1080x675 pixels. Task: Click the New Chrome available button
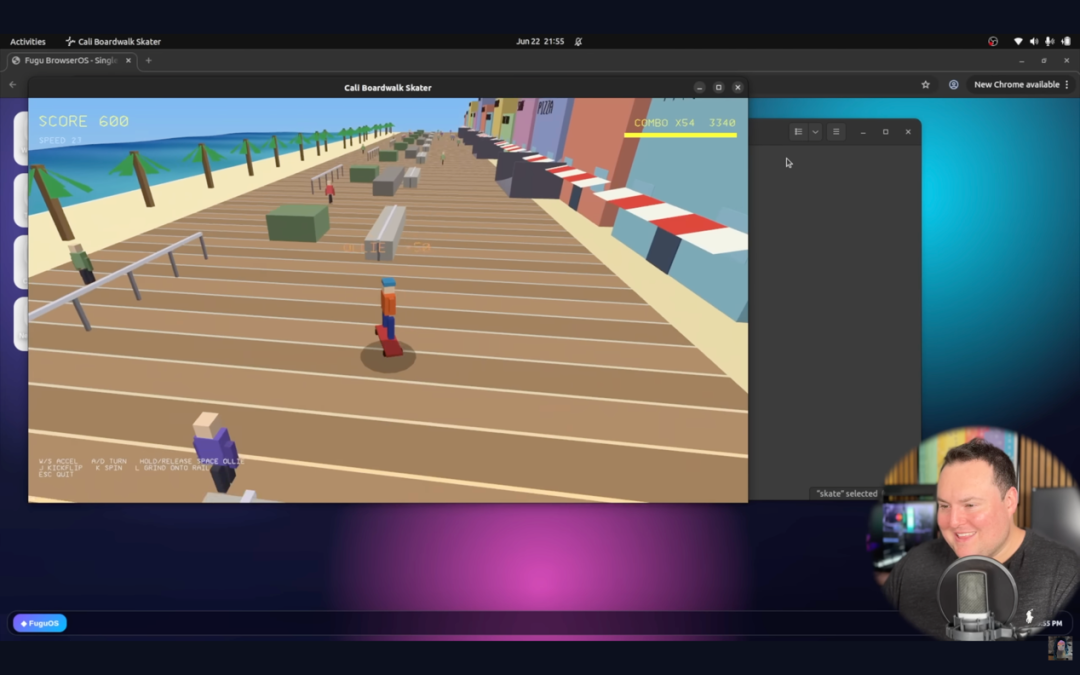click(1017, 85)
